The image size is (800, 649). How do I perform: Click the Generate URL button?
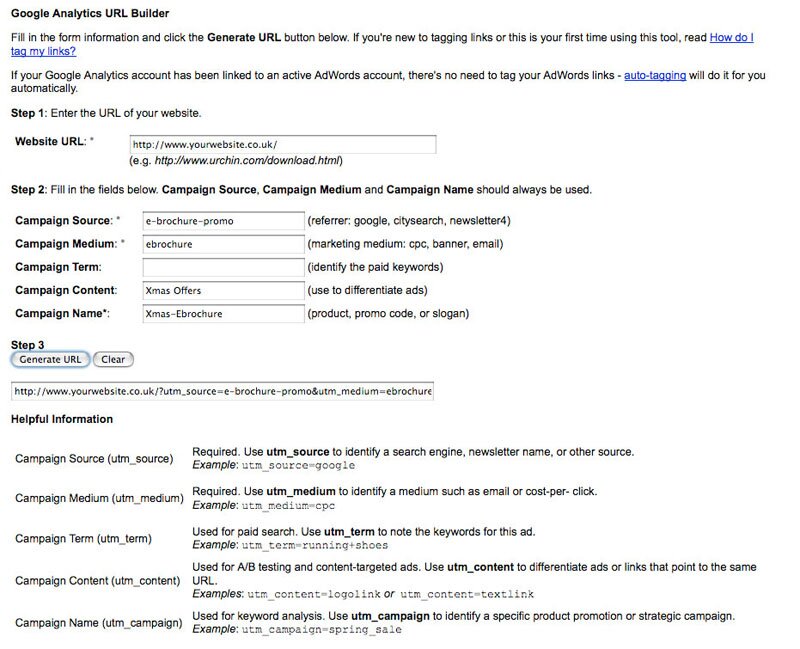click(50, 360)
